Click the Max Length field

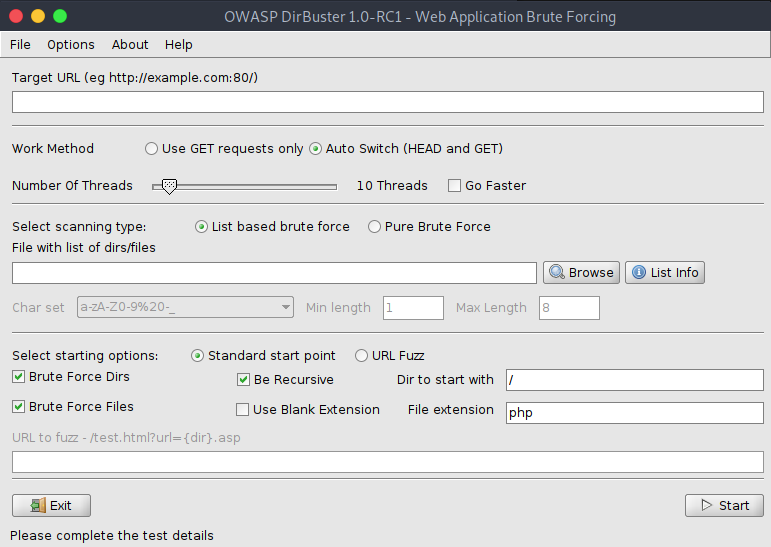click(x=569, y=308)
